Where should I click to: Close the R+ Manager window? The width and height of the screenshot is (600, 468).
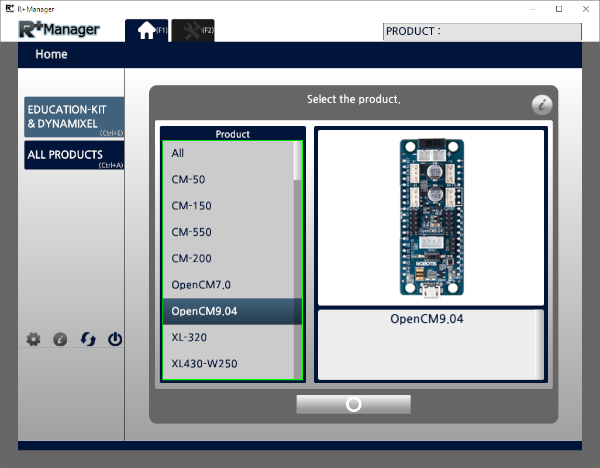586,9
